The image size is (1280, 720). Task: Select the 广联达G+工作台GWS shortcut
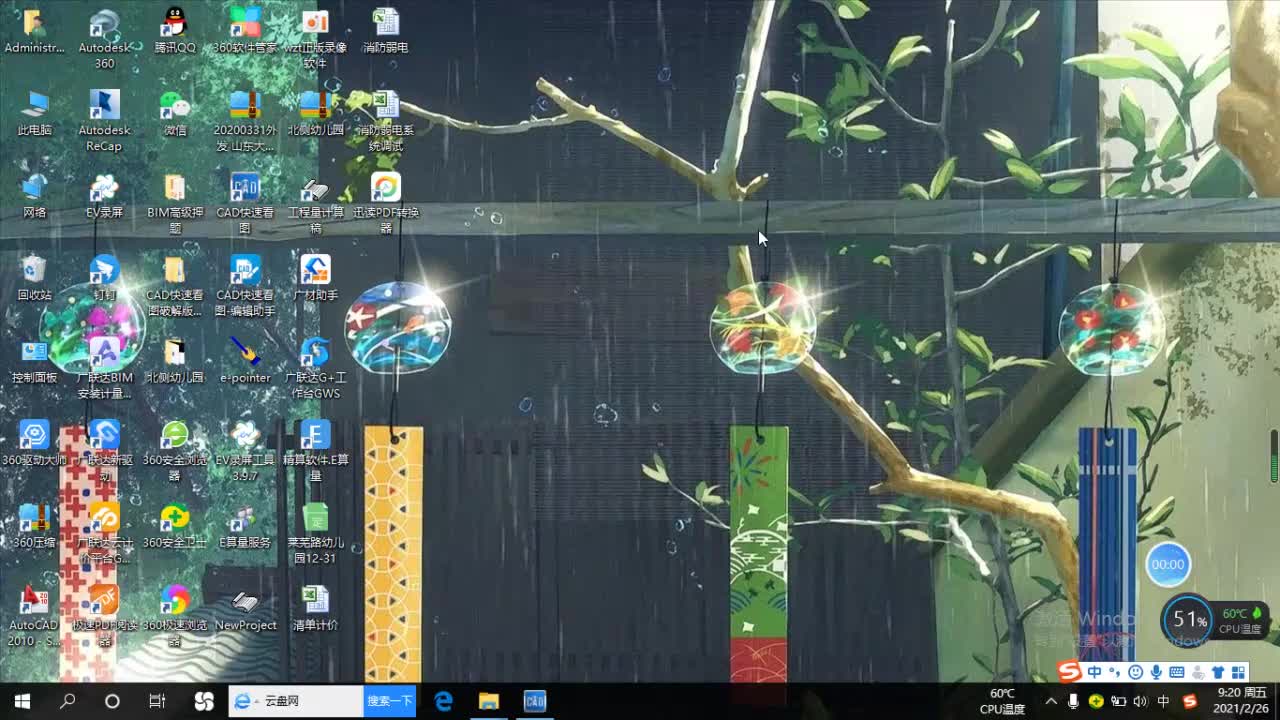pos(315,368)
